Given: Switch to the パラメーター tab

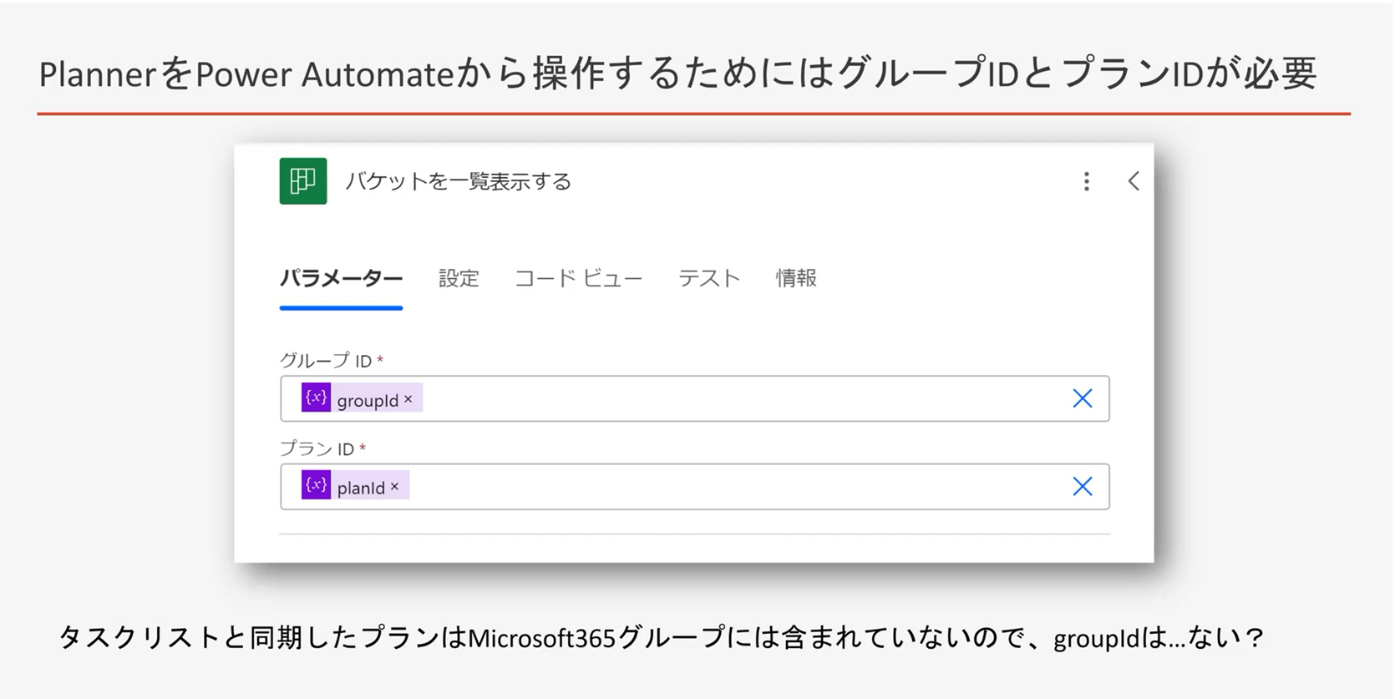Looking at the screenshot, I should click(x=341, y=278).
